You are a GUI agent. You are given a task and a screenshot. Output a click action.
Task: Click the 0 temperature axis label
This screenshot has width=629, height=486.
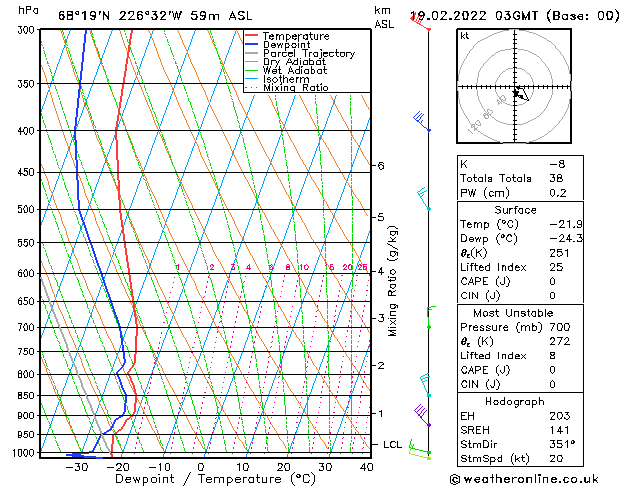click(201, 467)
